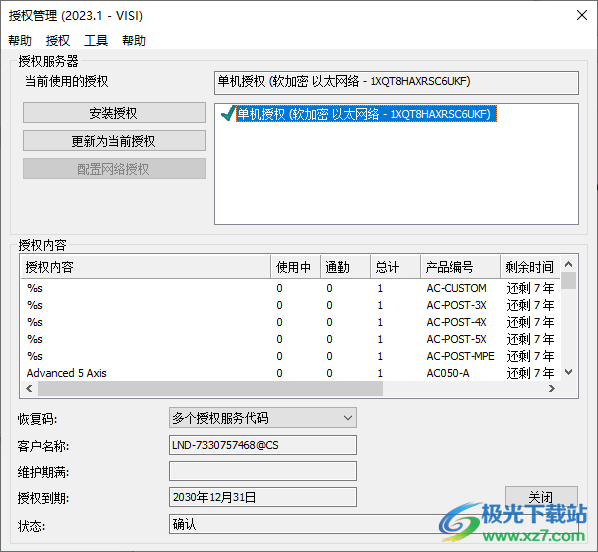Open the 工具 menu
Image resolution: width=598 pixels, height=552 pixels.
pos(96,40)
